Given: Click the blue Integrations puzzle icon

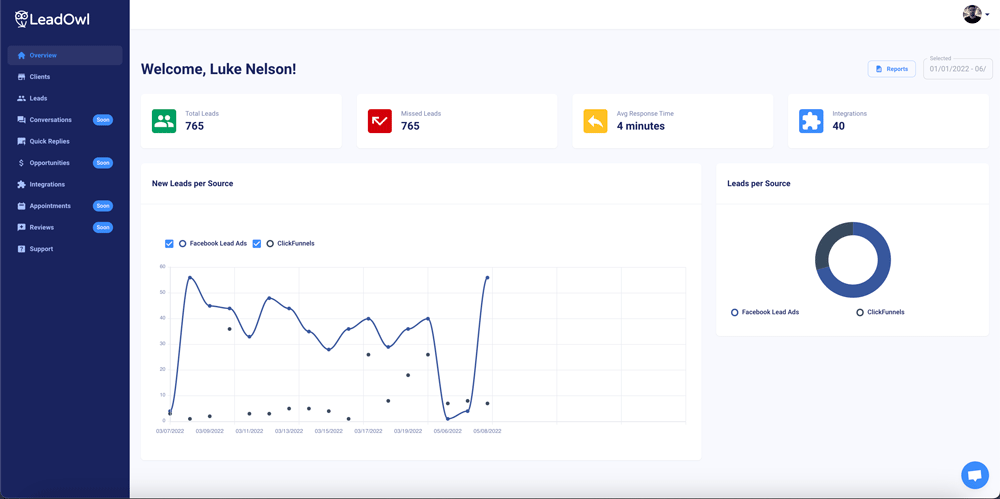Looking at the screenshot, I should pyautogui.click(x=811, y=121).
